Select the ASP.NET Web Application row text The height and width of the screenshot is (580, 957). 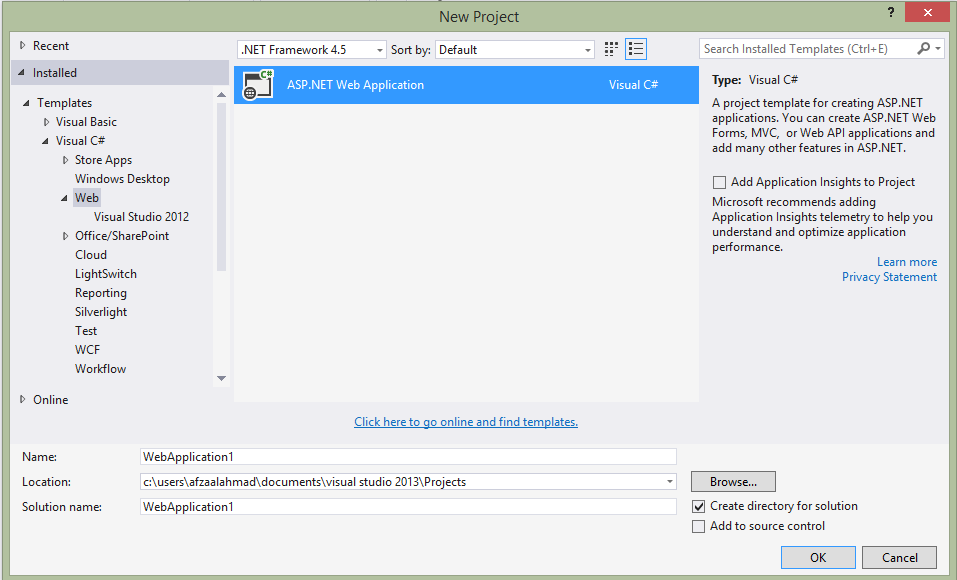355,85
